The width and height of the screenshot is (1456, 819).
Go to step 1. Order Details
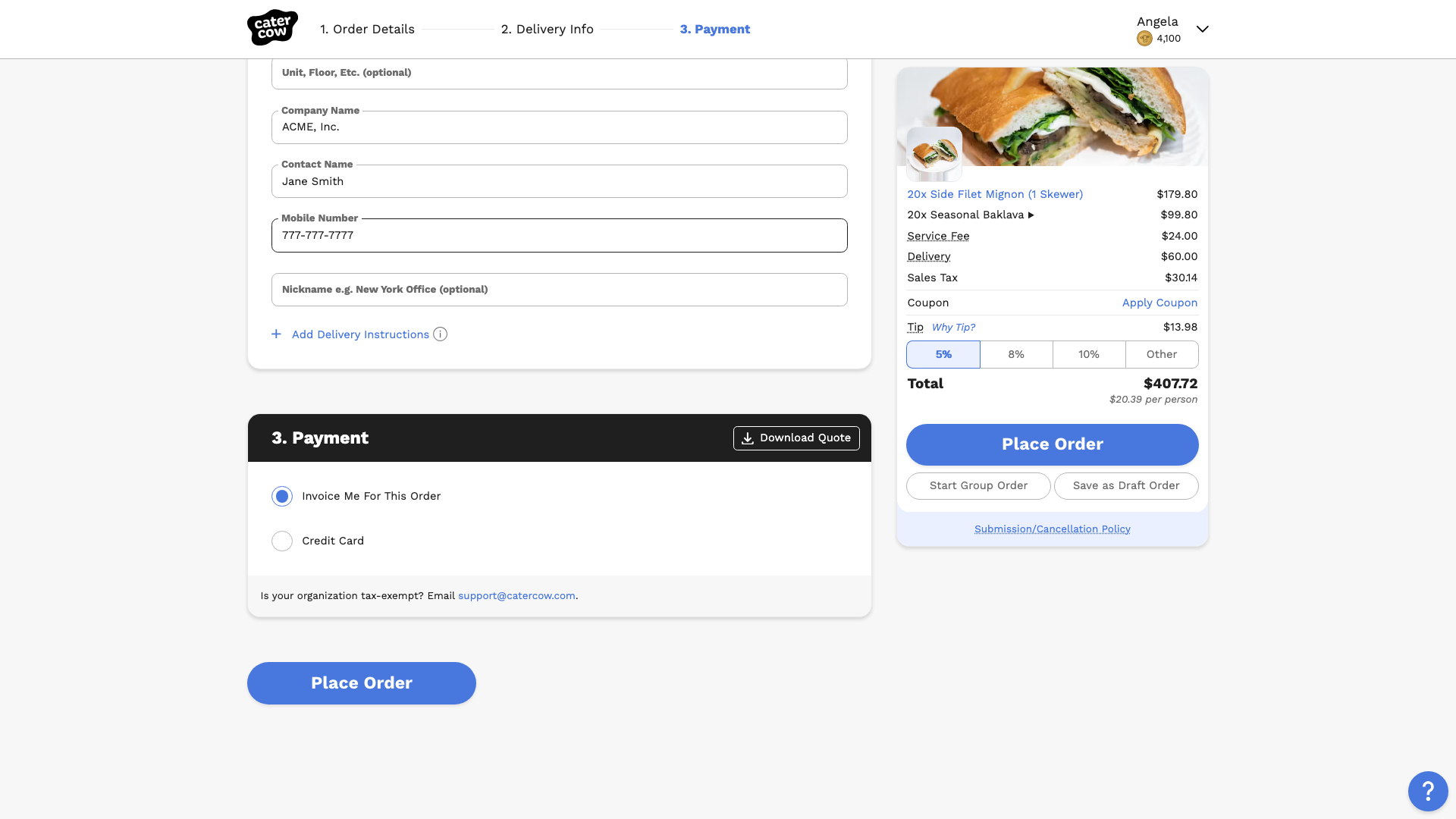(367, 30)
